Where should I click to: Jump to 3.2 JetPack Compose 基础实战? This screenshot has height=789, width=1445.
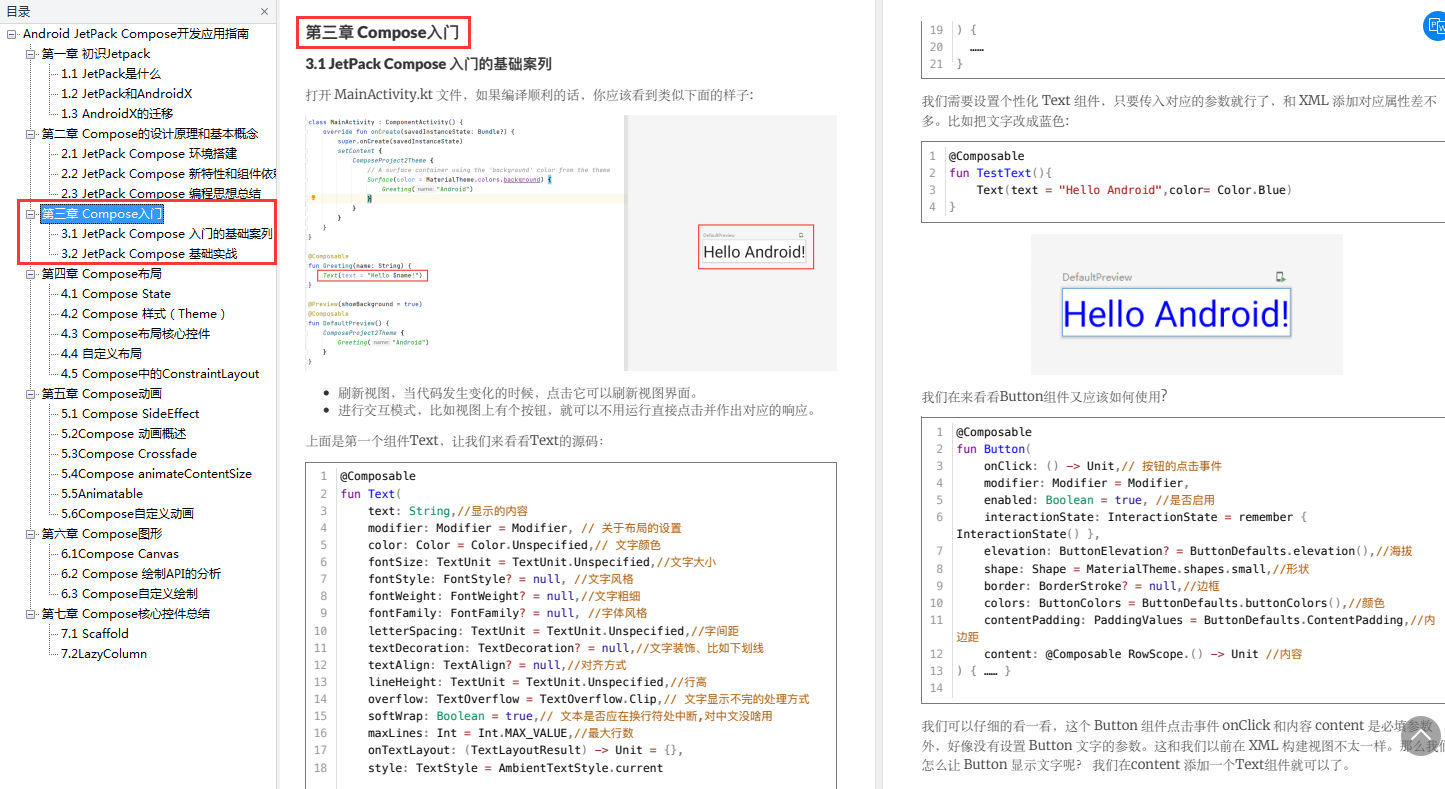(x=149, y=254)
